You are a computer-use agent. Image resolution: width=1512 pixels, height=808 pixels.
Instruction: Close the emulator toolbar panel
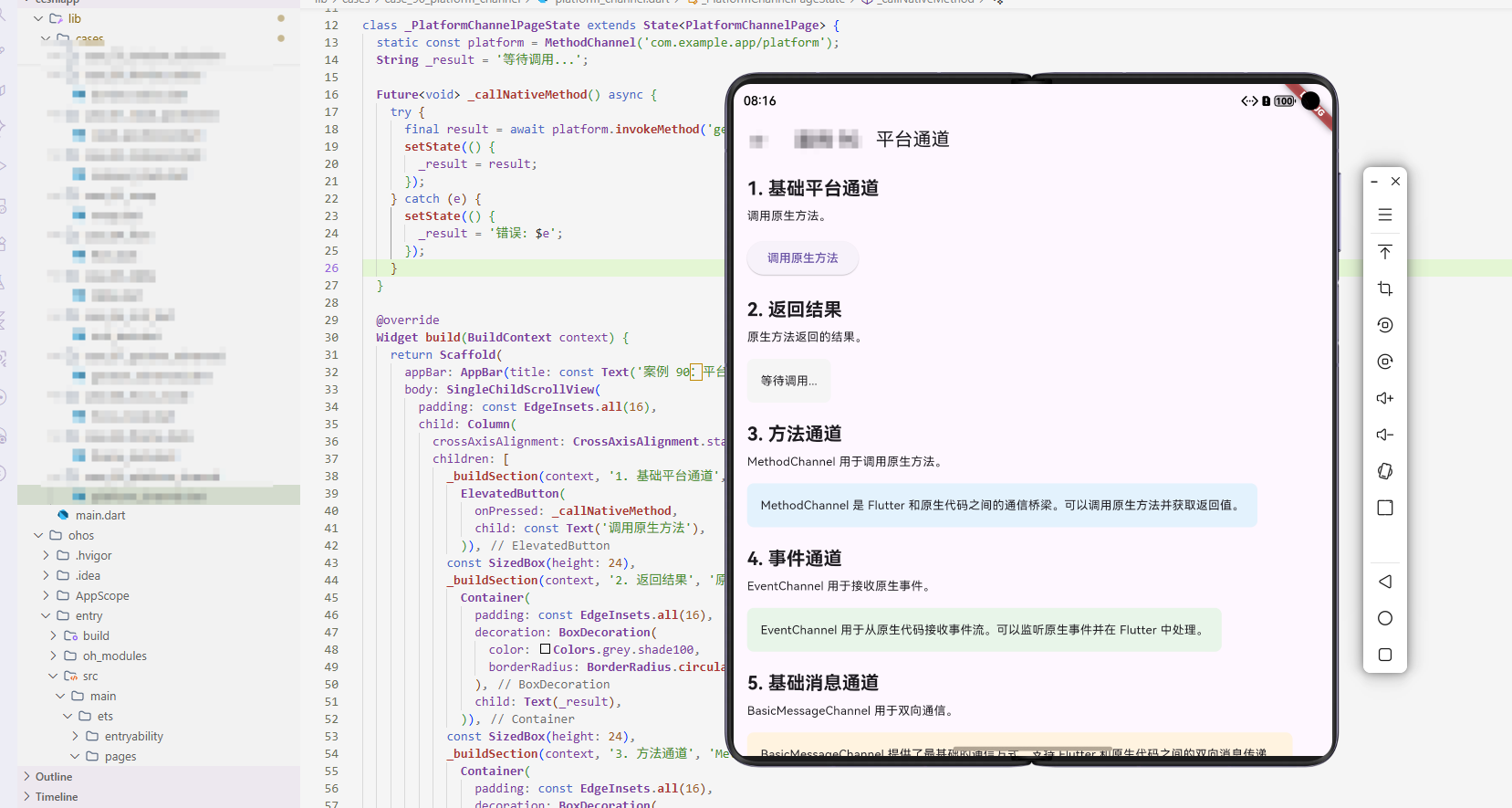tap(1395, 182)
